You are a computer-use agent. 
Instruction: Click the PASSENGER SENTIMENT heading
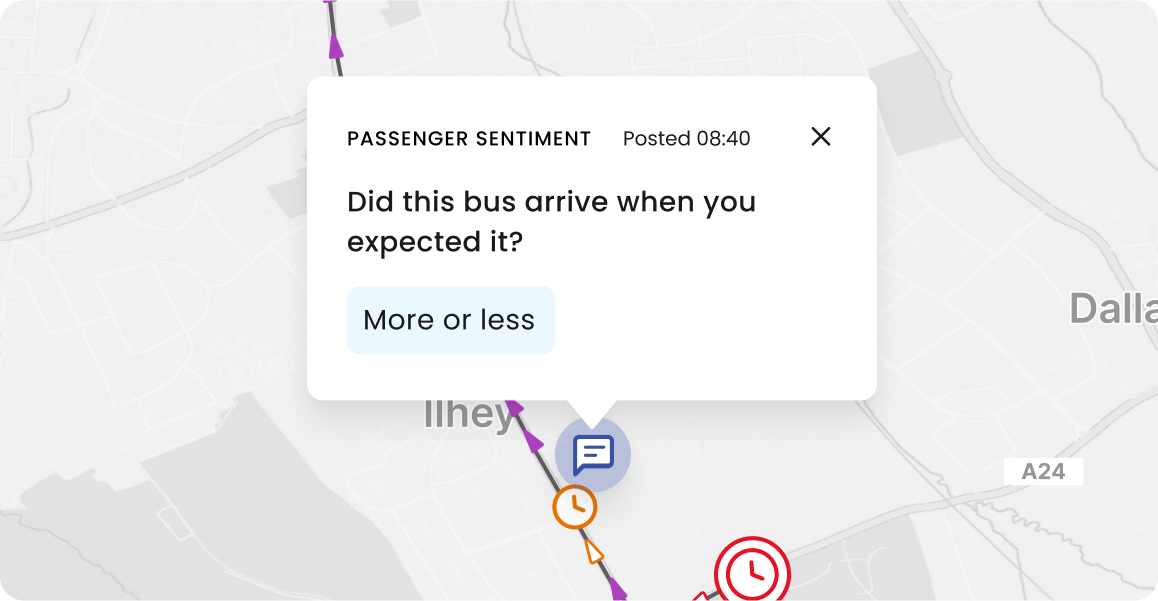(x=469, y=139)
